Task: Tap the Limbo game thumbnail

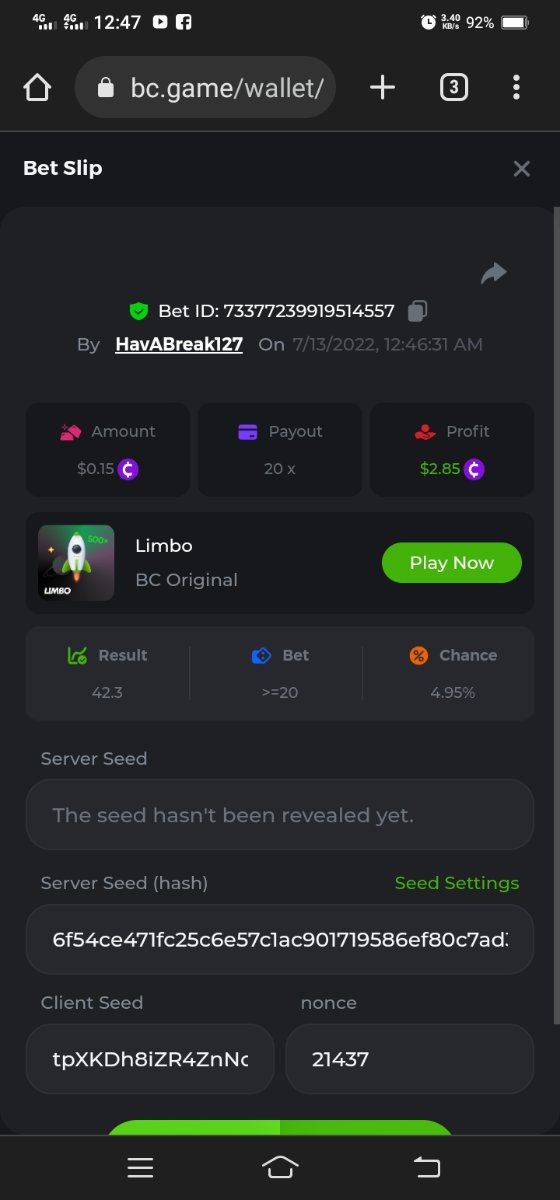Action: tap(76, 563)
